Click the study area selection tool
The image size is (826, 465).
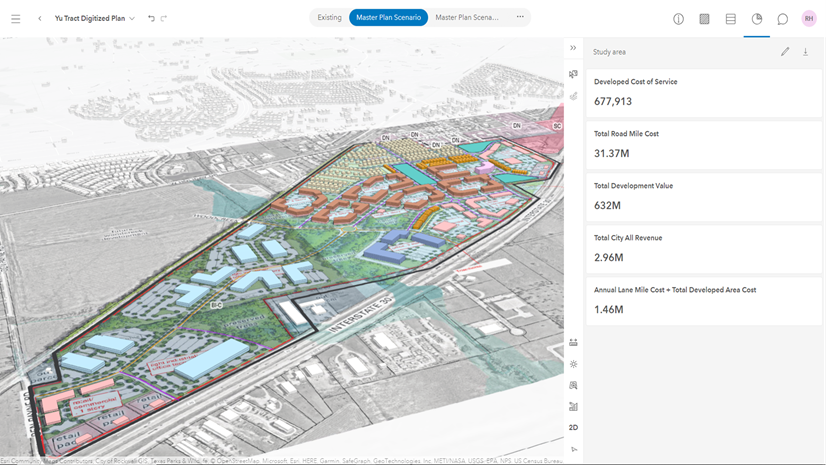point(573,74)
